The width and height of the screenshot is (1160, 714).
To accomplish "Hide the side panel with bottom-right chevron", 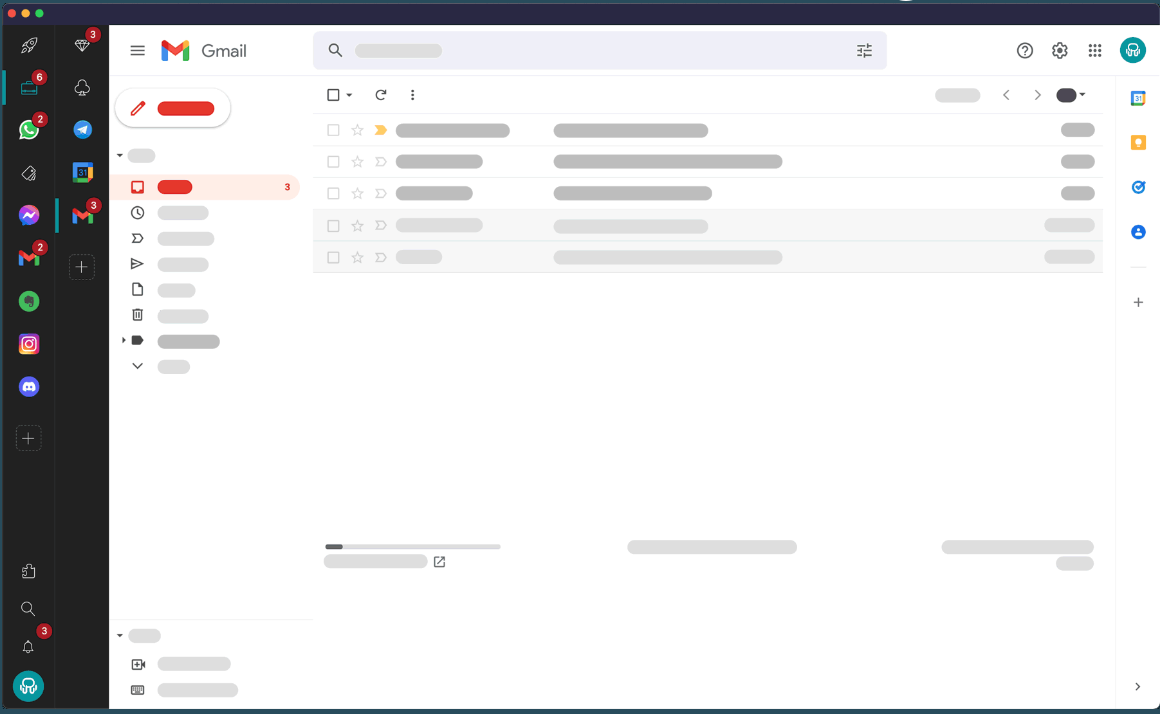I will [1137, 687].
